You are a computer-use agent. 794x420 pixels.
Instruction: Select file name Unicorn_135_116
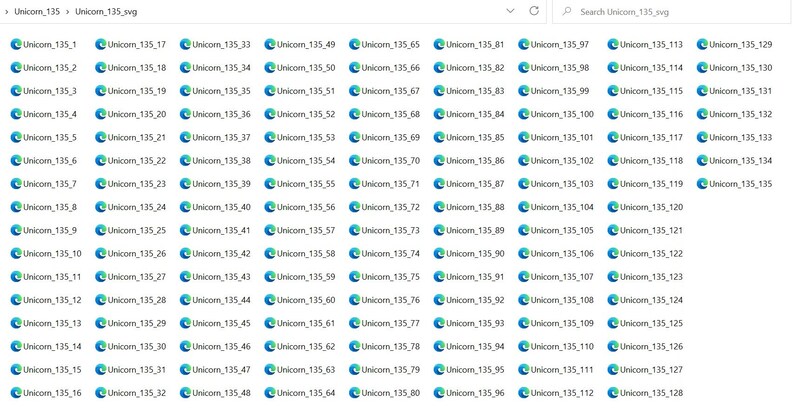652,114
